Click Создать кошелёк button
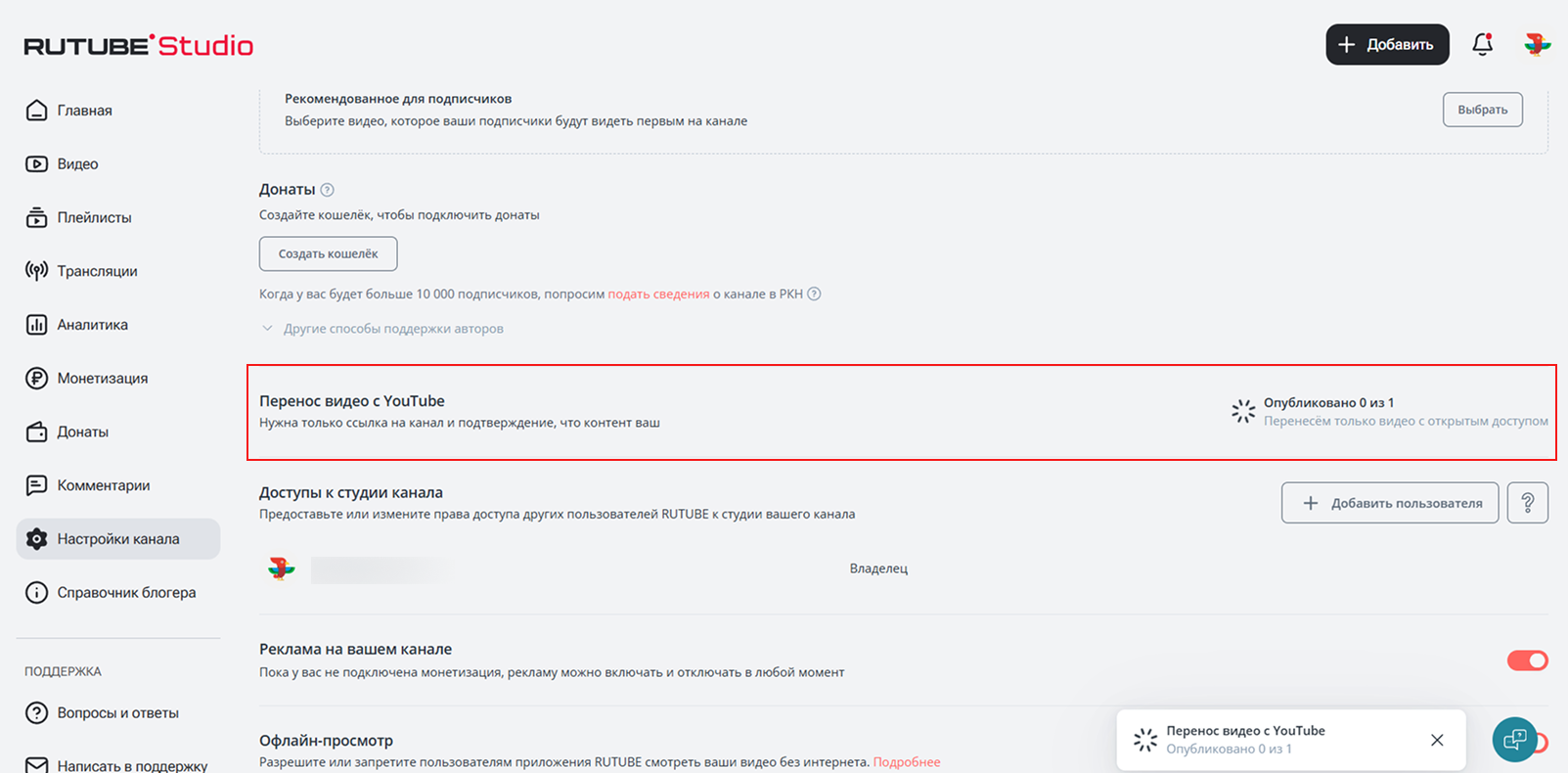The height and width of the screenshot is (773, 1568). [328, 253]
